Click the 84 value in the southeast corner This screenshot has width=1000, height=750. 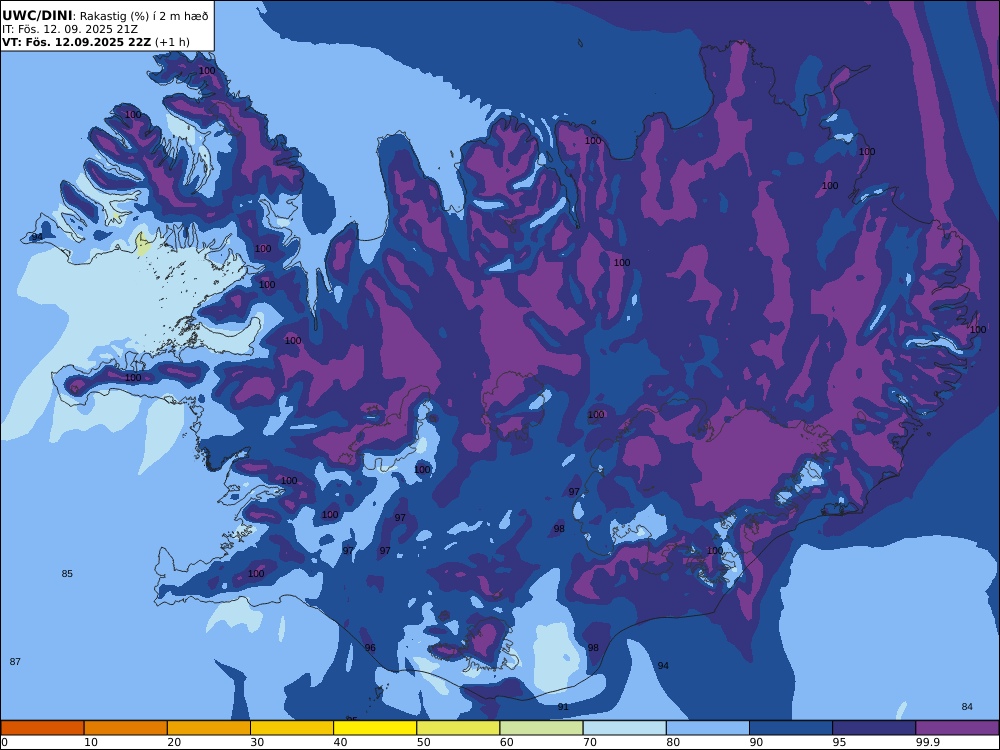[x=967, y=707]
